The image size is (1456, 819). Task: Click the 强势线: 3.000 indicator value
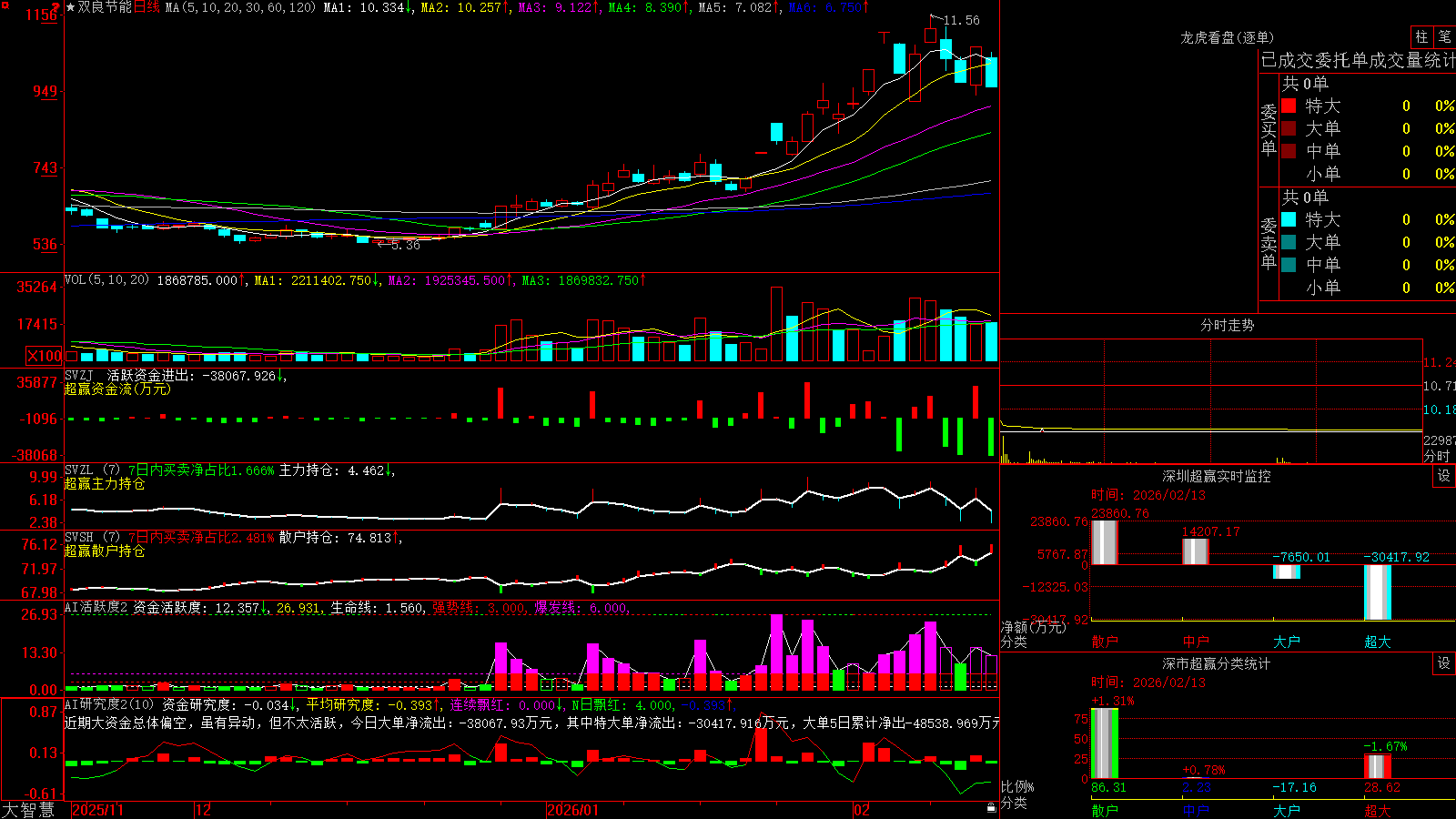click(x=478, y=607)
